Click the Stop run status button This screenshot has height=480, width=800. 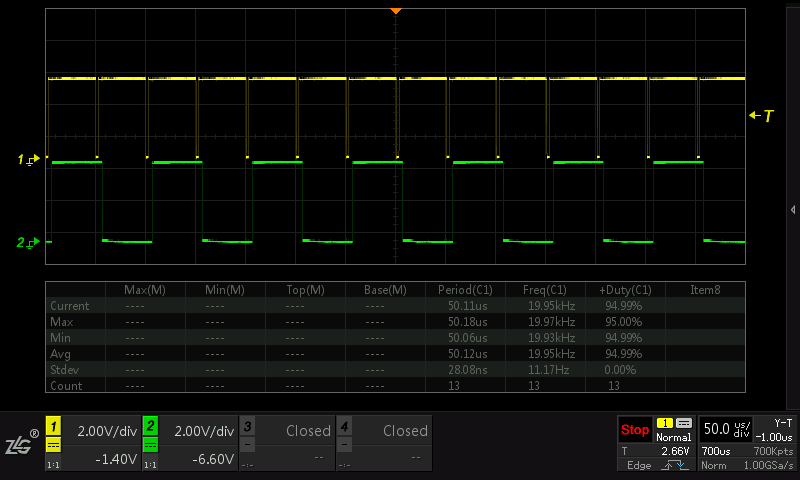click(x=635, y=430)
